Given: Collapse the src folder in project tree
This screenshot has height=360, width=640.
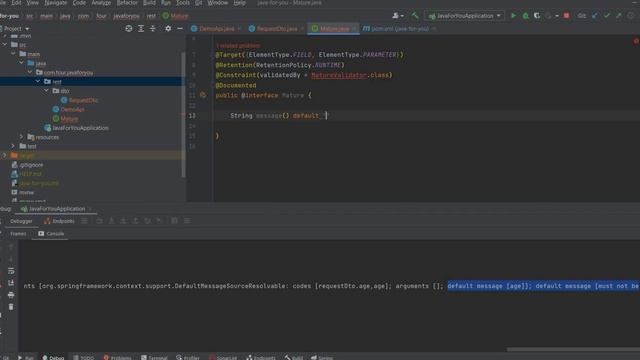Looking at the screenshot, I should click(x=4, y=44).
